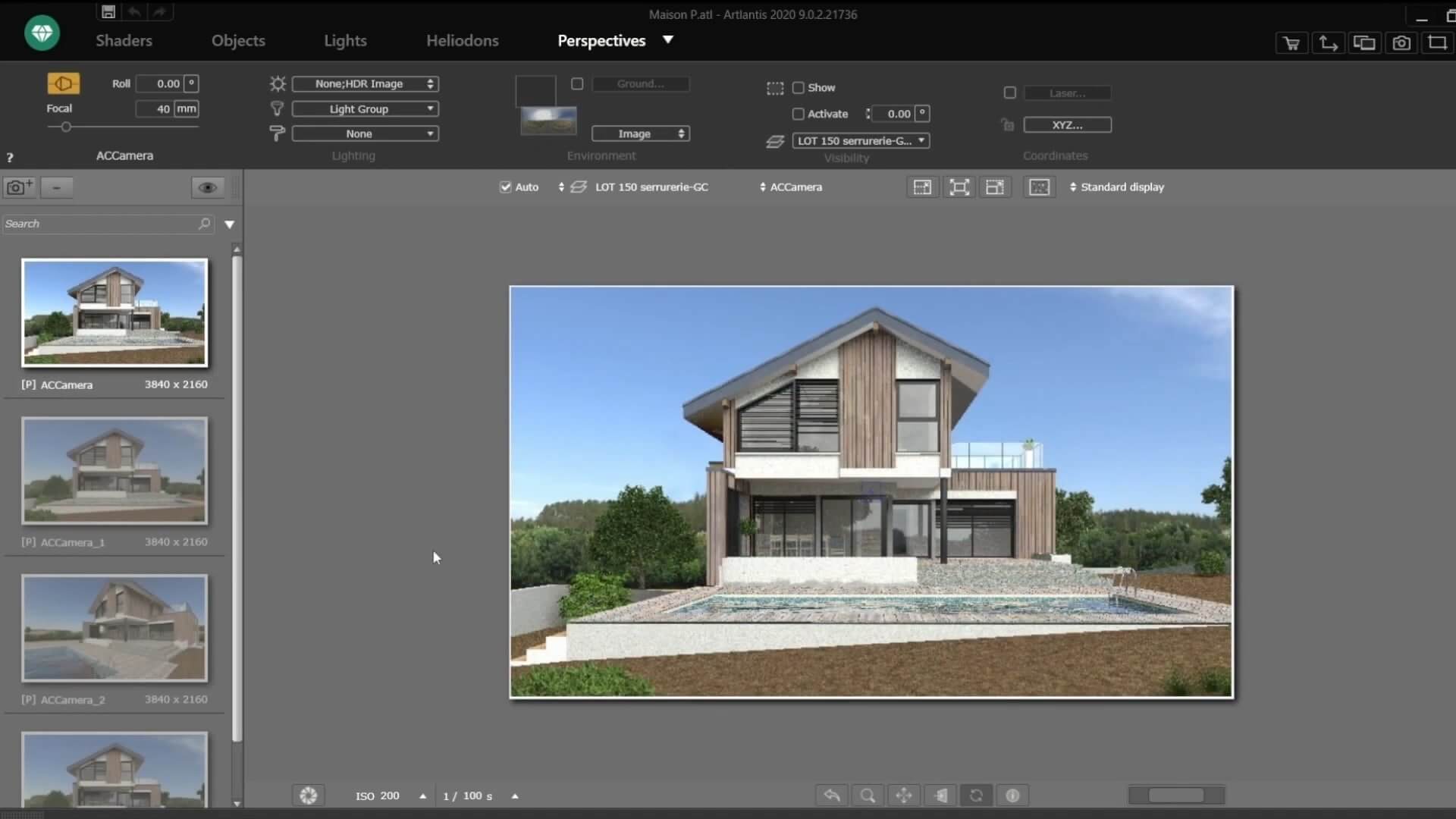
Task: Open the Standard display dropdown
Action: 1116,187
